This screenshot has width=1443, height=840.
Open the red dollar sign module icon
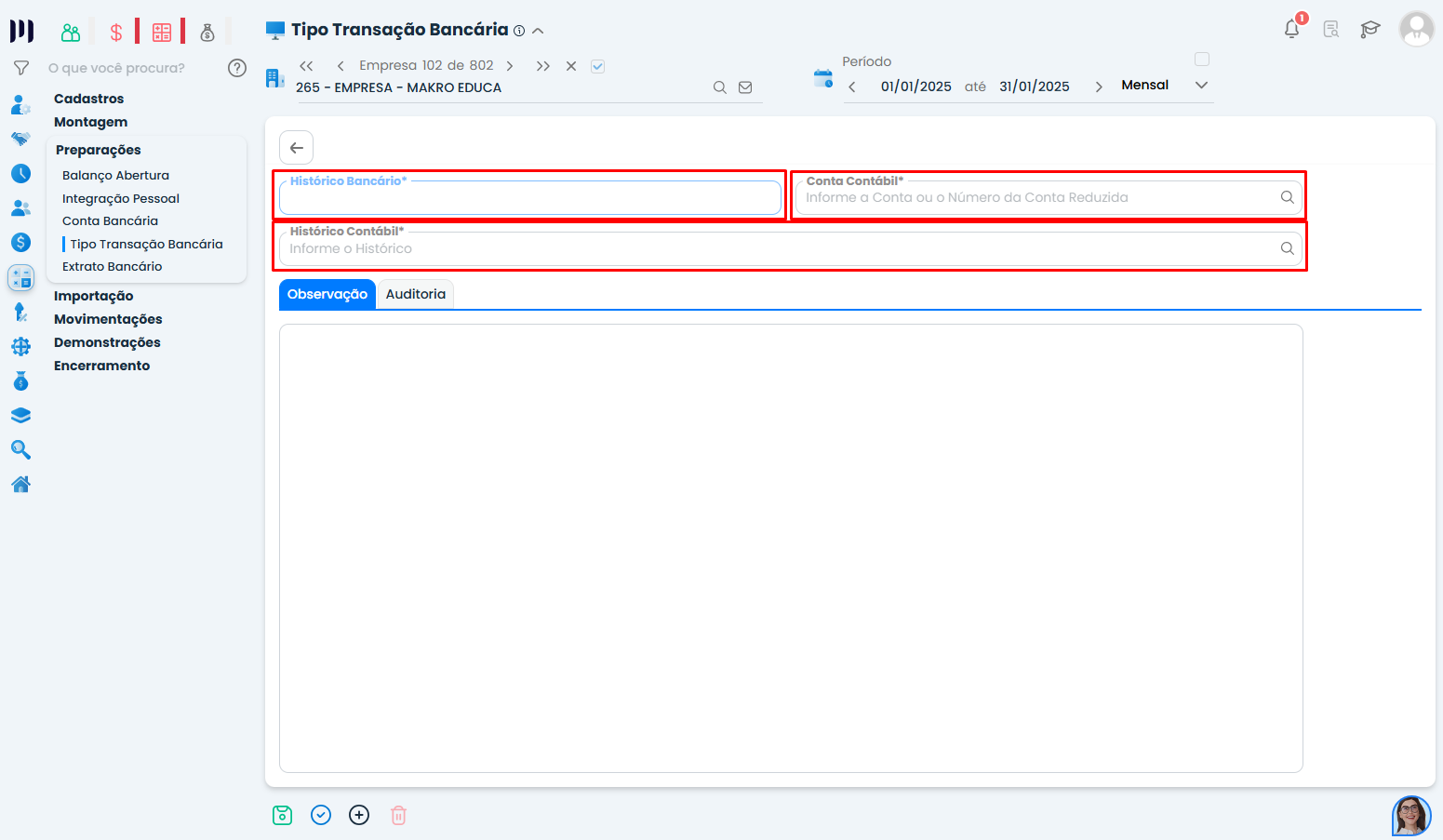click(116, 33)
